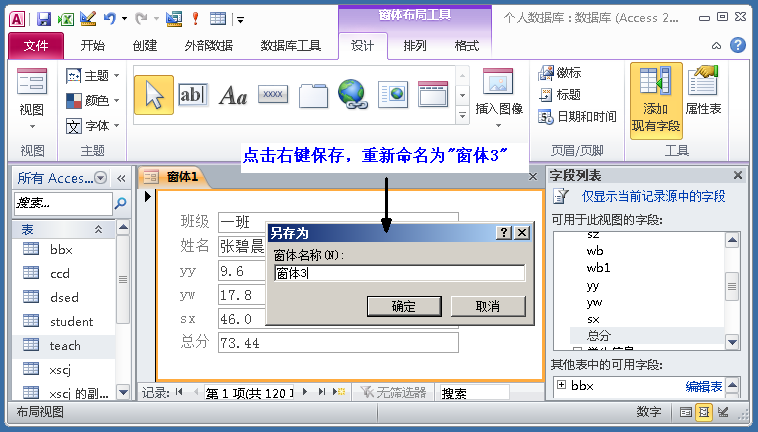Click the help question mark icon
Image resolution: width=758 pixels, height=432 pixels.
(x=738, y=45)
